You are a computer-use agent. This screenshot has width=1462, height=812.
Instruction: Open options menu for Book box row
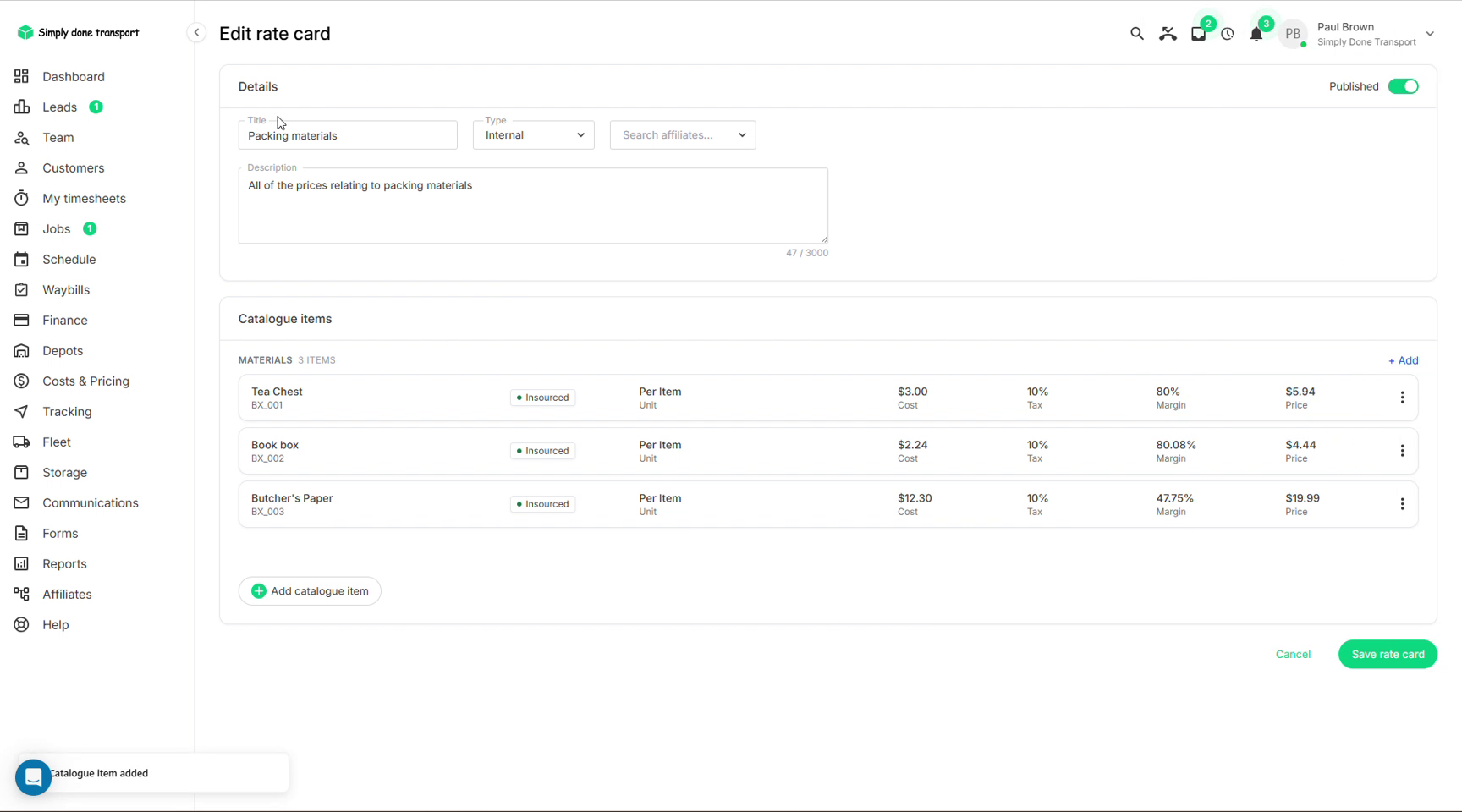pyautogui.click(x=1402, y=451)
